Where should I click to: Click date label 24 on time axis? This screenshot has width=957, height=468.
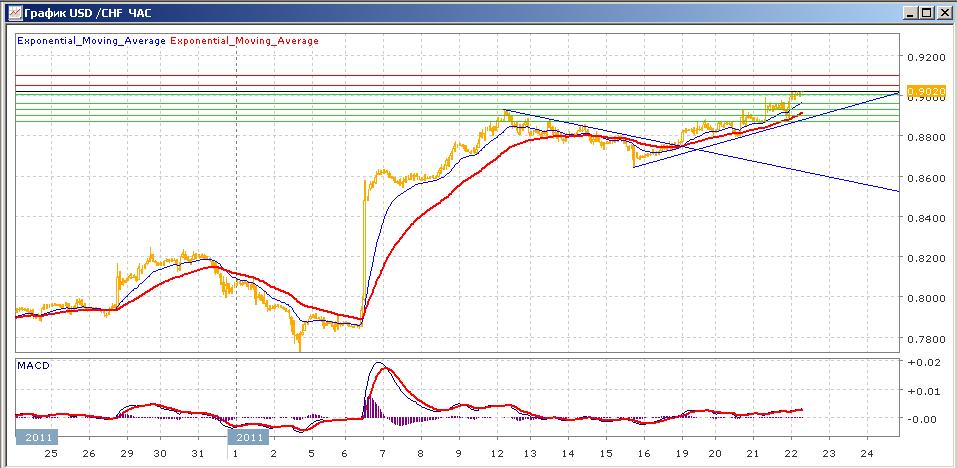(x=867, y=454)
